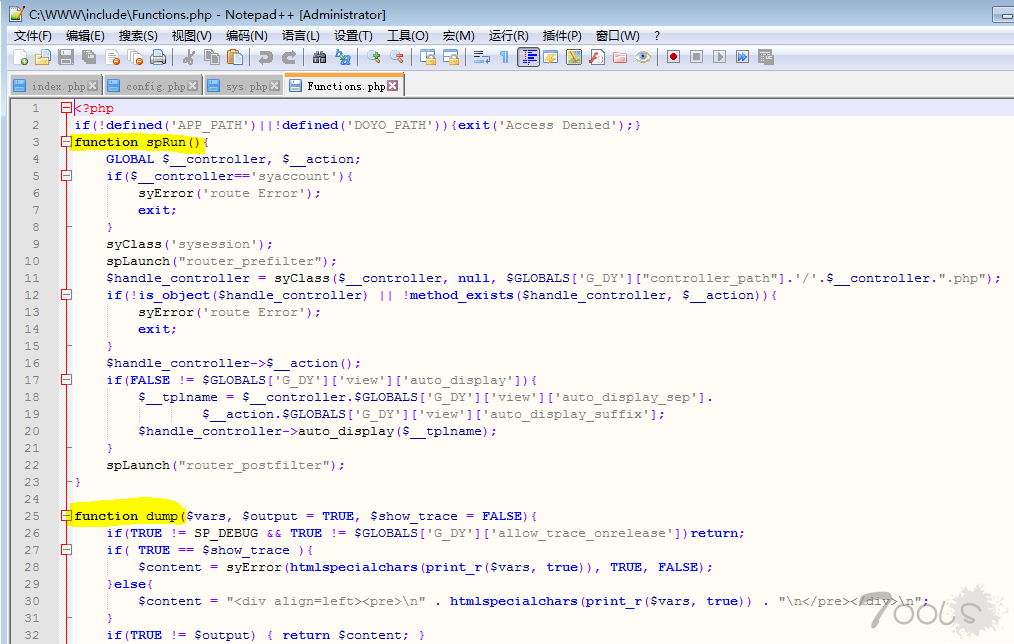
Task: Toggle synchronized horizontal scrolling
Action: click(451, 58)
